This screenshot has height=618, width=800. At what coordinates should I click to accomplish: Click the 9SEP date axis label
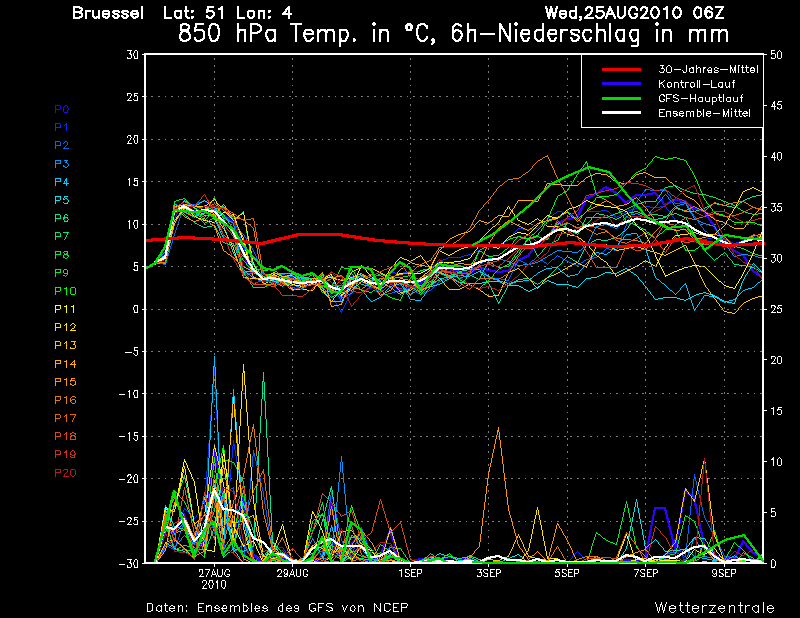pos(724,573)
